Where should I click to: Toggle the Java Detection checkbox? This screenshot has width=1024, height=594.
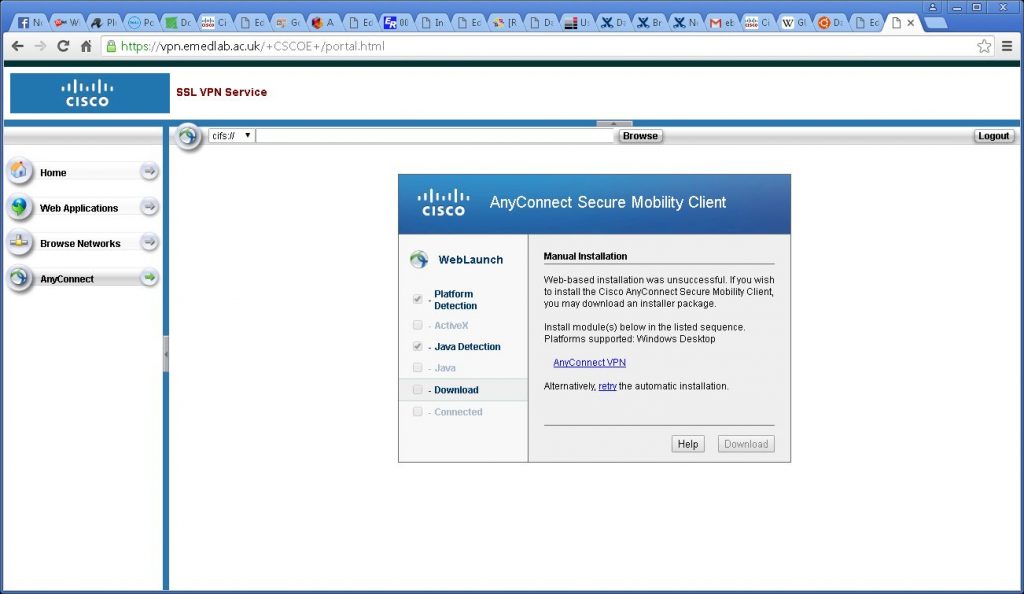tap(417, 346)
